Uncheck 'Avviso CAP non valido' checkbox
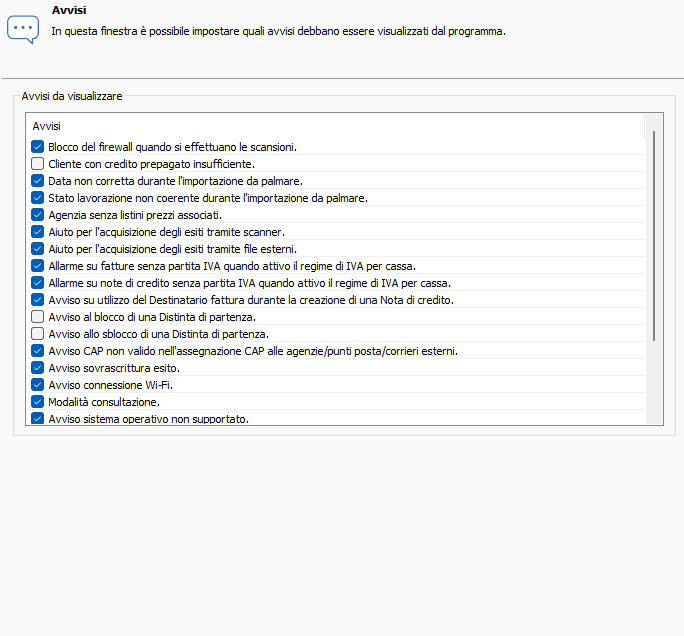 [38, 351]
